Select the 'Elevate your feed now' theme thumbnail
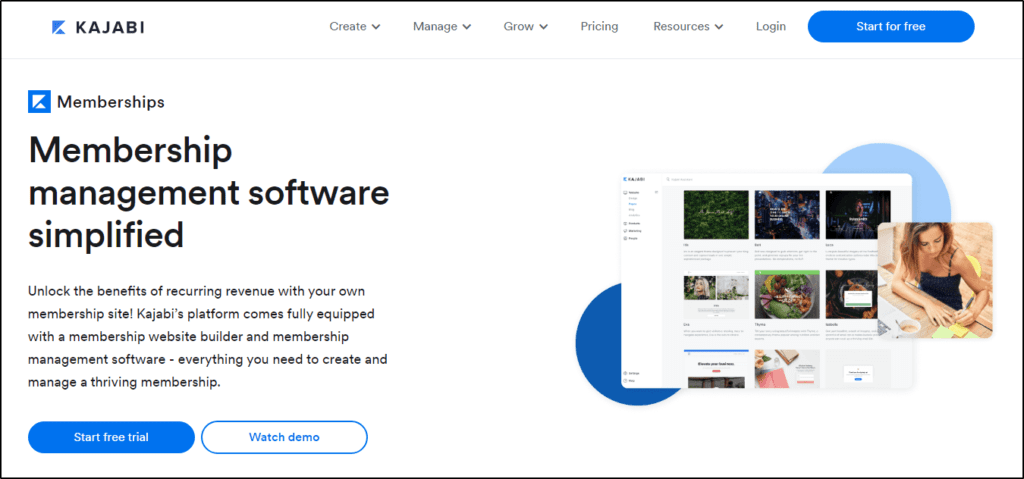The height and width of the screenshot is (479, 1024). pyautogui.click(x=716, y=369)
